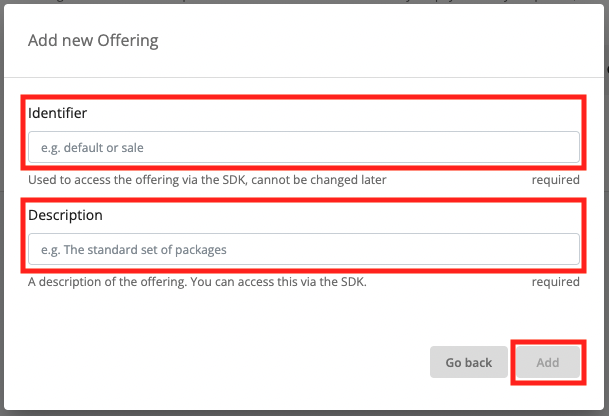
Task: Click the Description field label
Action: click(x=66, y=215)
